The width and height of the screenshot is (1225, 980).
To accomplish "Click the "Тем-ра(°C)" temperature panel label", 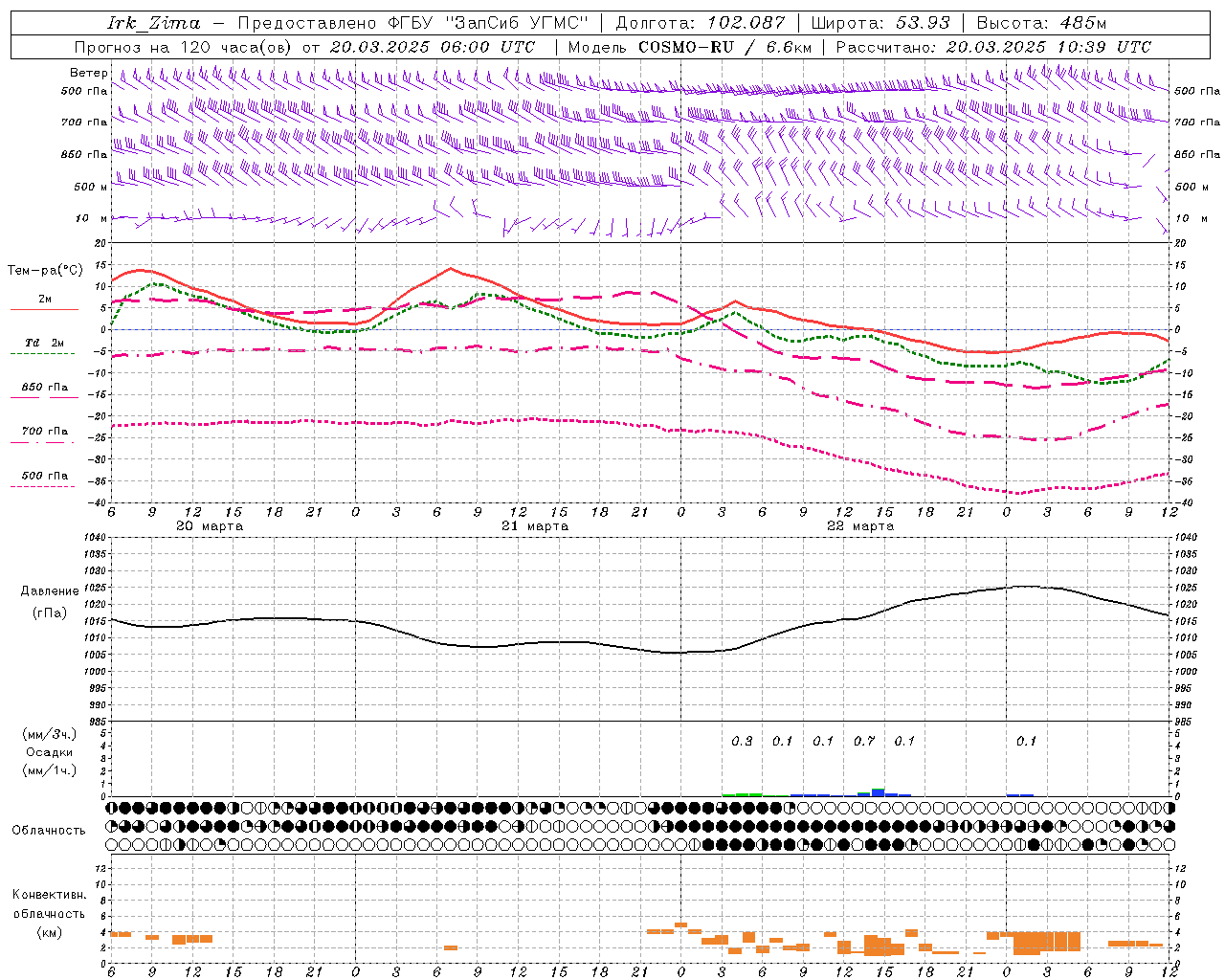I will point(45,271).
